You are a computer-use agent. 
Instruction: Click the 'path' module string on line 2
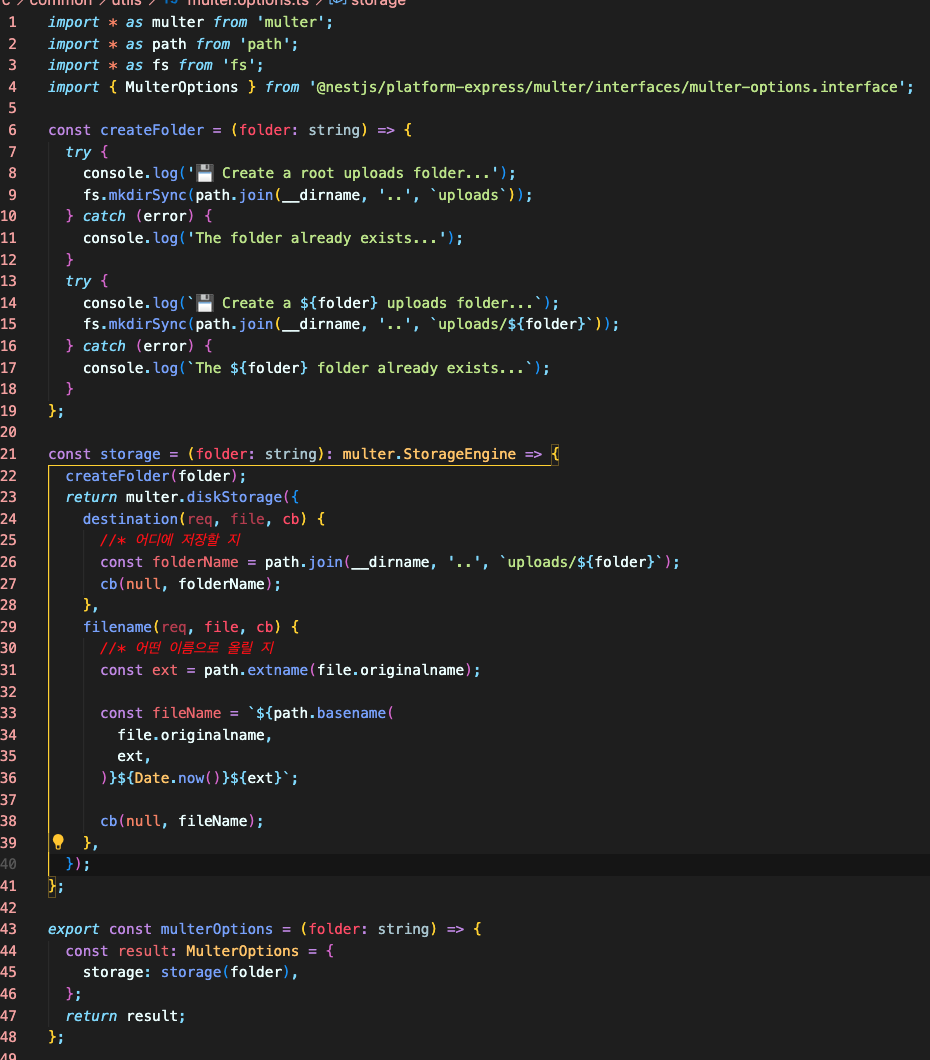coord(264,44)
